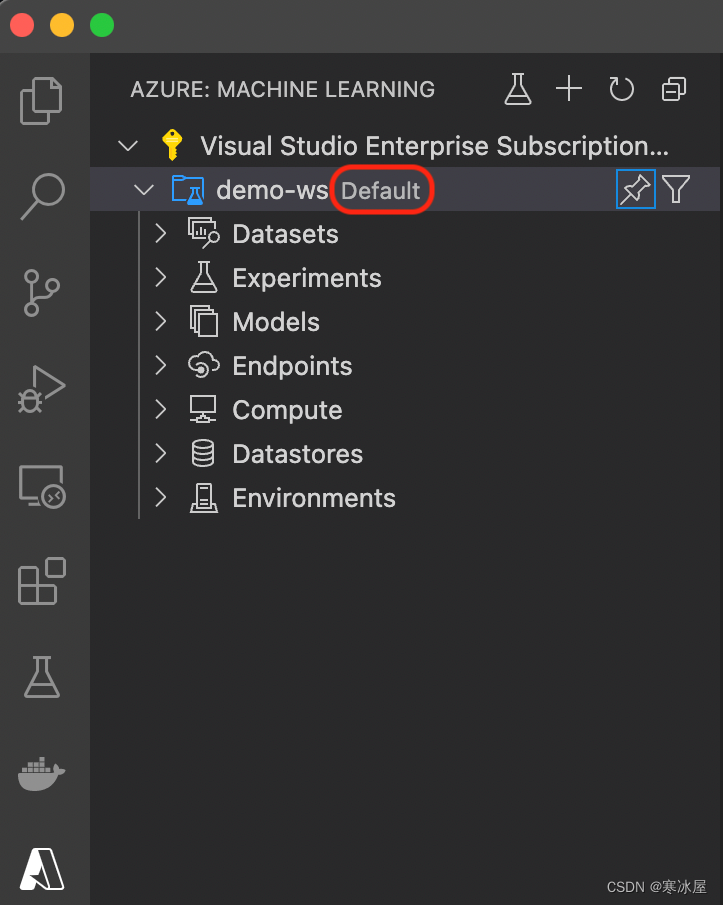Select the Endpoints tree item
This screenshot has height=905, width=723.
pyautogui.click(x=292, y=366)
